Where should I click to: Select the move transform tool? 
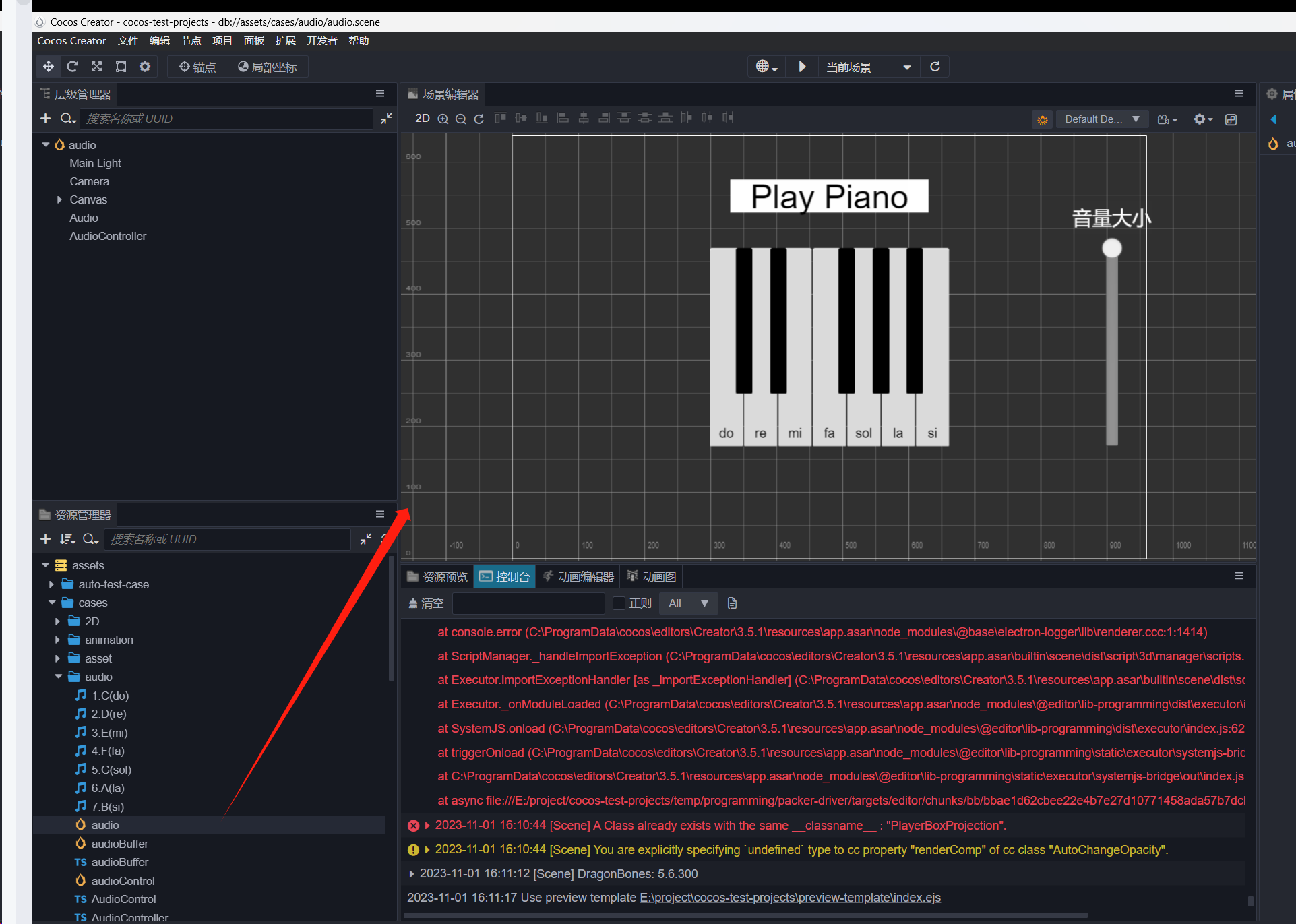click(x=49, y=67)
